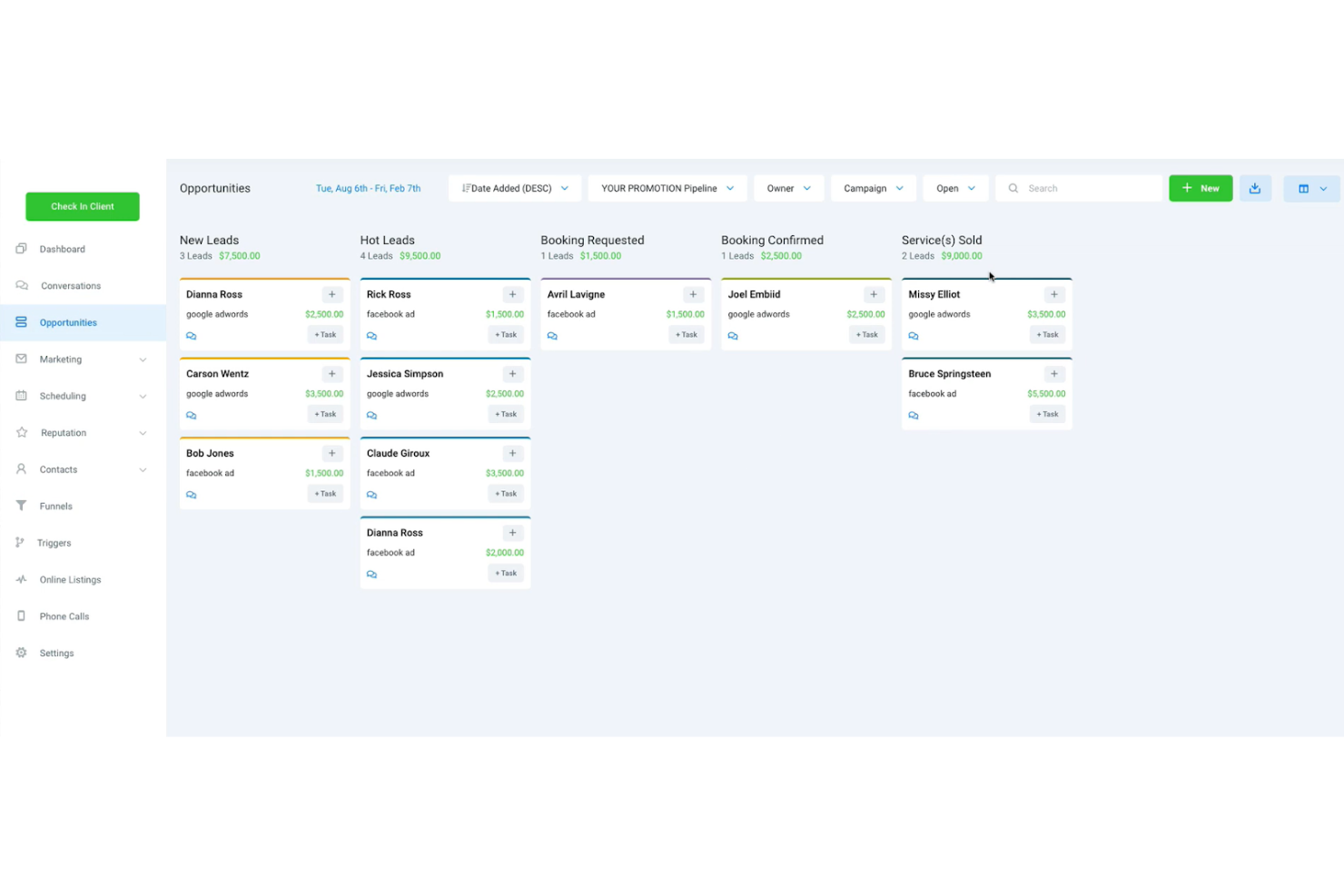Click the Online Listings pulse icon
This screenshot has height=896, width=1344.
coord(21,579)
